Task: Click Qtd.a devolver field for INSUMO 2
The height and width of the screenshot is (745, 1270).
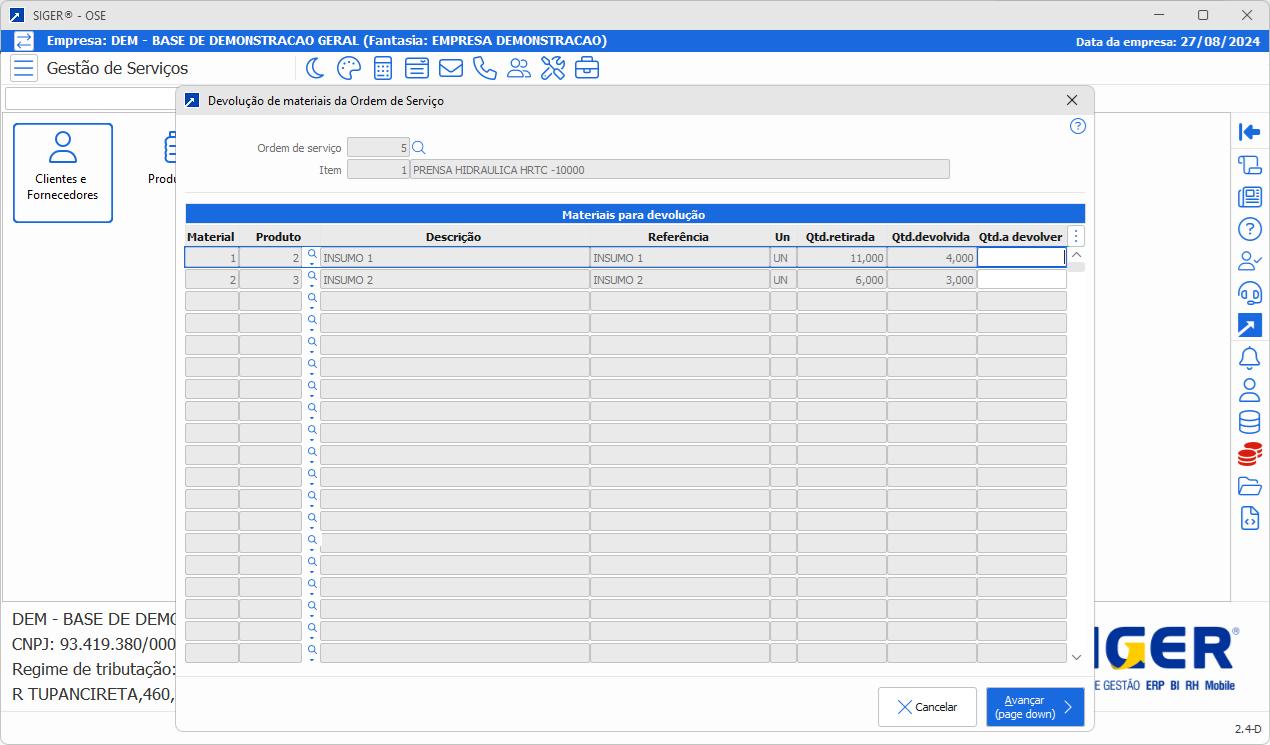Action: point(1021,280)
